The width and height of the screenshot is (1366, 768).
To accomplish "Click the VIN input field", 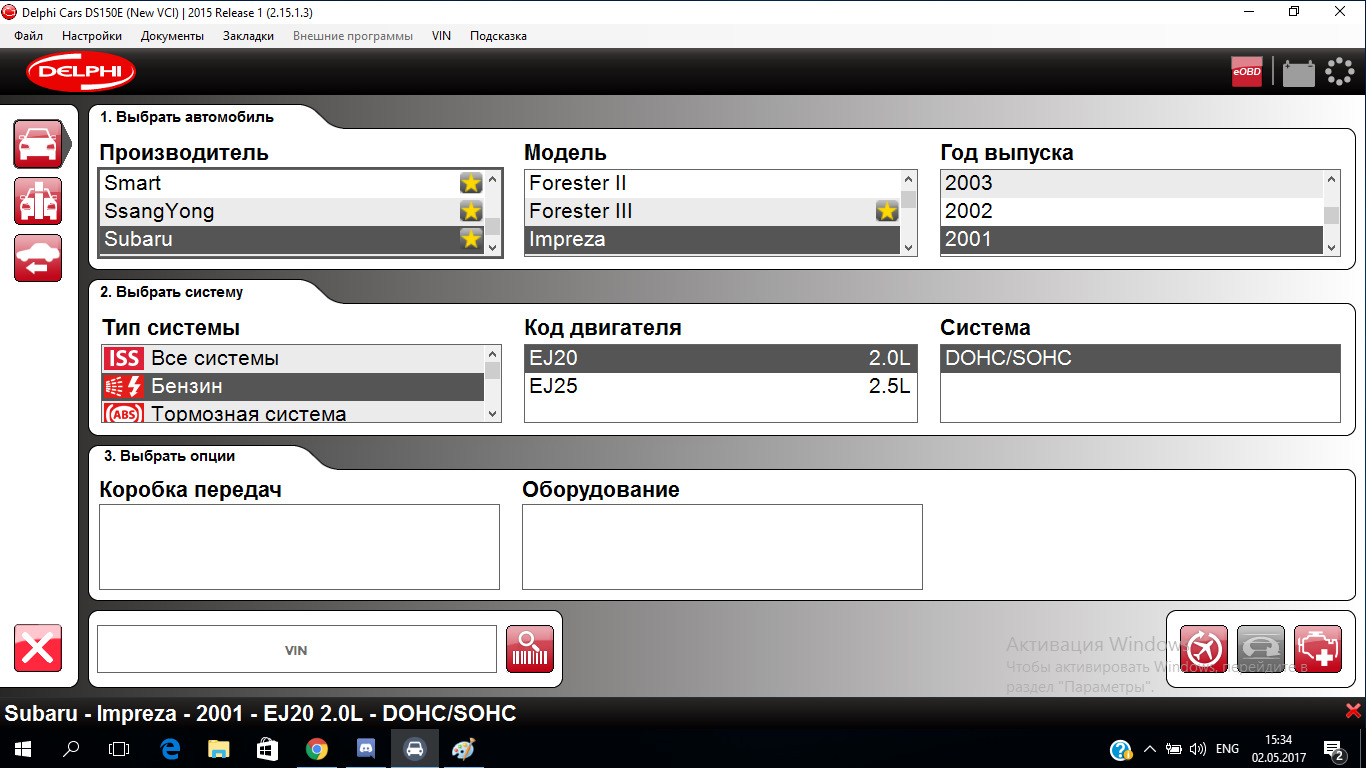I will (296, 649).
